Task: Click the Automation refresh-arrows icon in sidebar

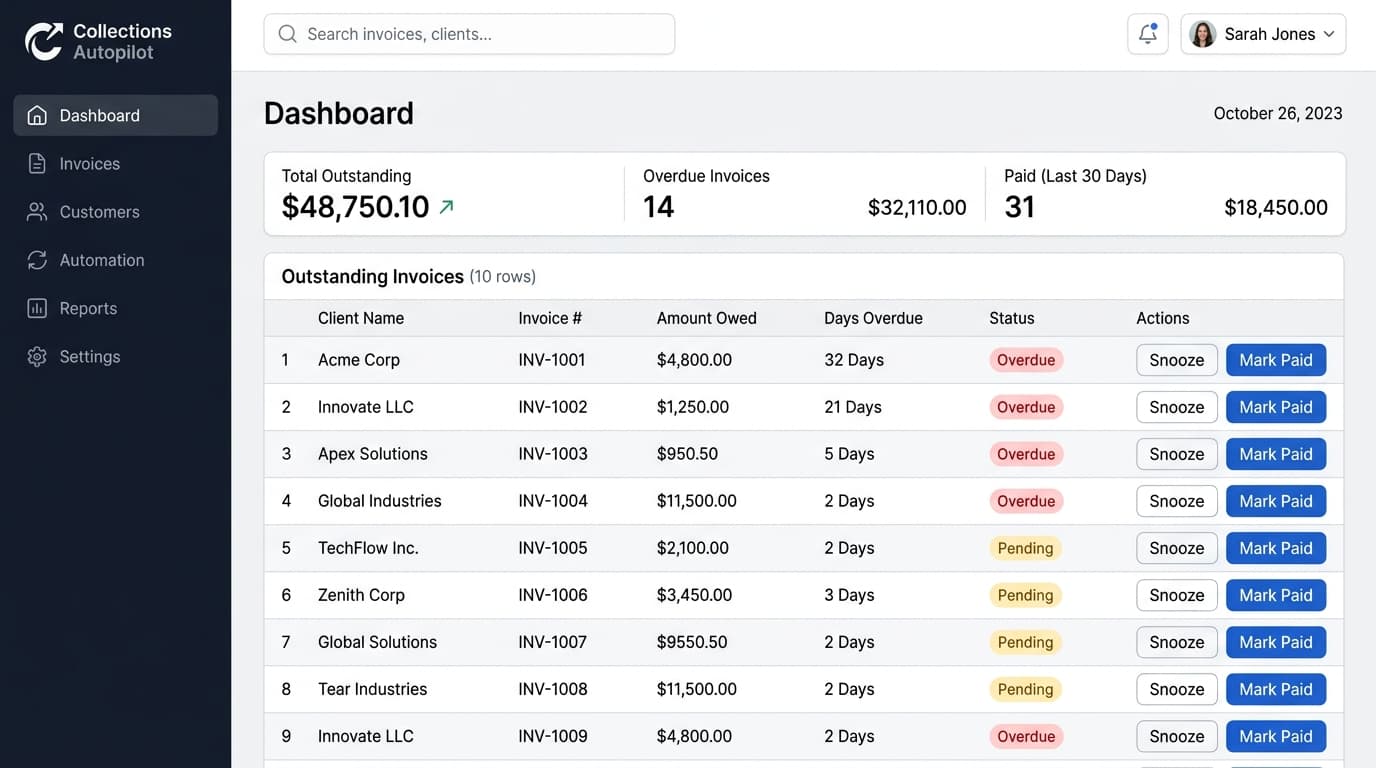Action: coord(37,260)
